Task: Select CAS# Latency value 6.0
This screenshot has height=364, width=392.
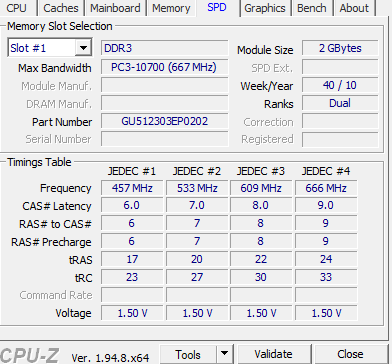Action: tap(132, 205)
